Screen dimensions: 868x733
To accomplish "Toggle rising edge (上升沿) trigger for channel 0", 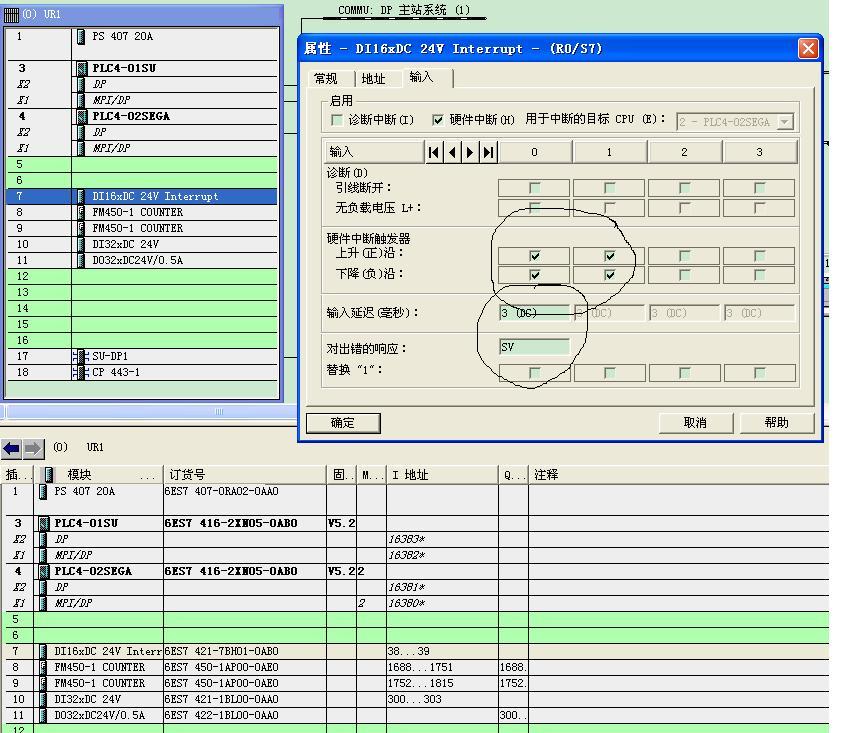I will pyautogui.click(x=534, y=256).
